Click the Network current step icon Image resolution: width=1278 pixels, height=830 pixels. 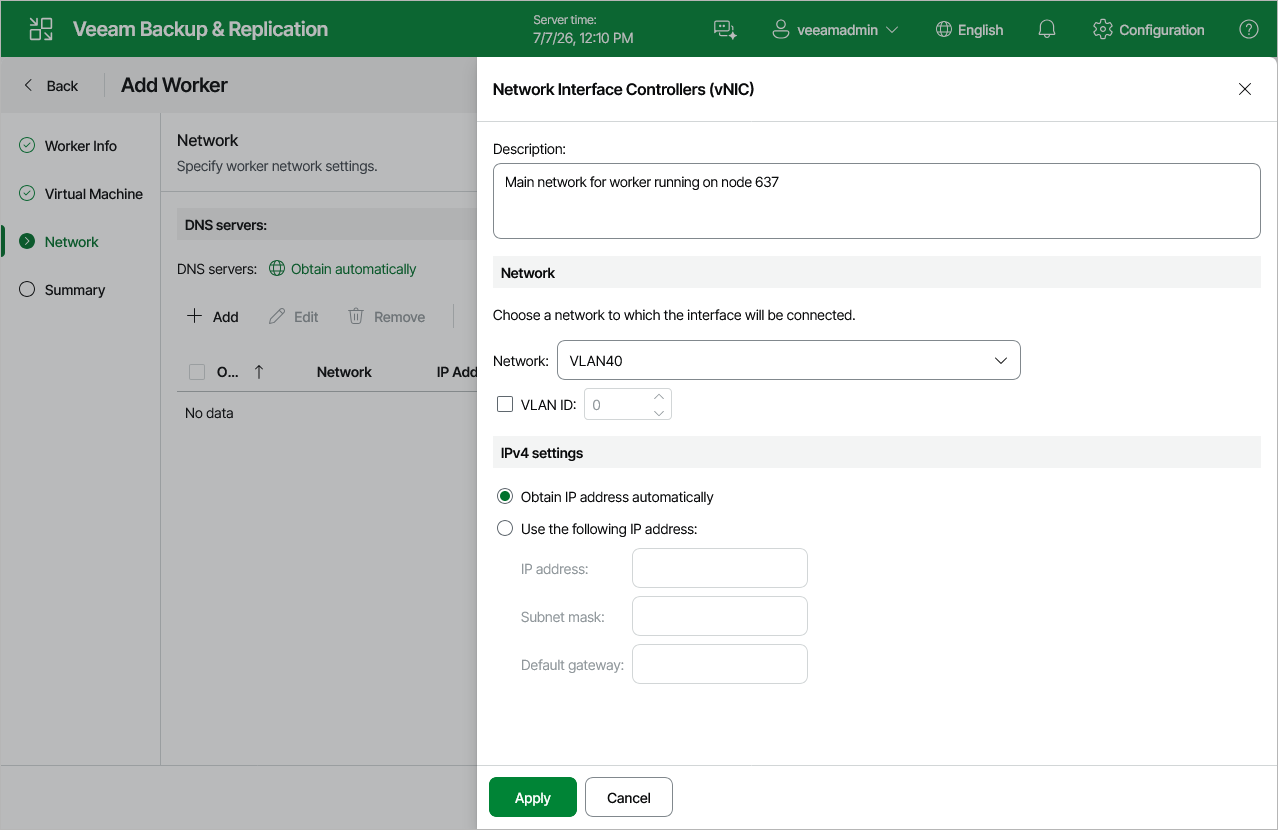point(27,242)
